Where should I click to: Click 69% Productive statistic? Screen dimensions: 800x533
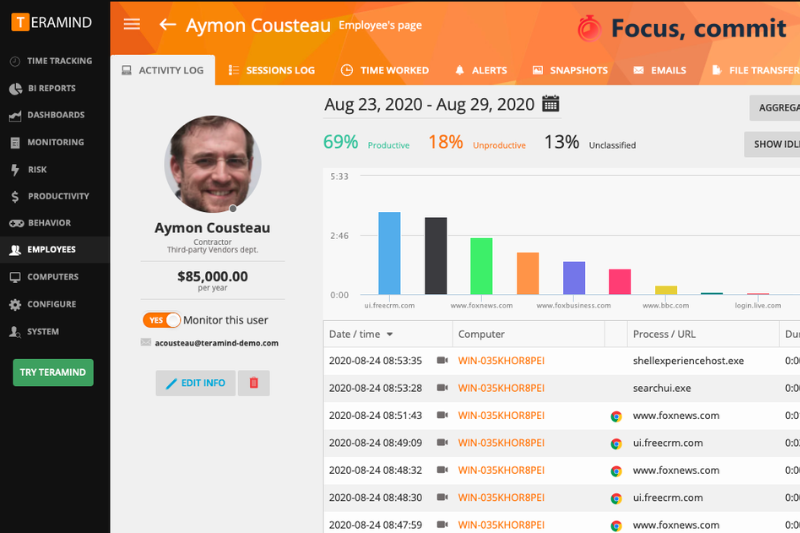click(366, 142)
